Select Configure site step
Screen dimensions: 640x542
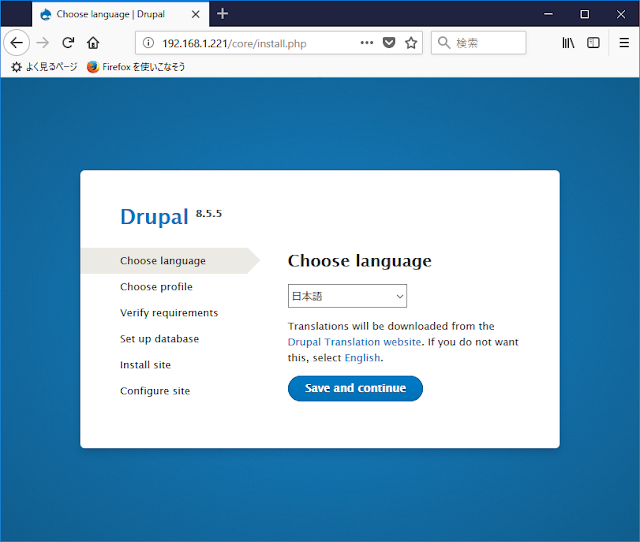coord(155,391)
